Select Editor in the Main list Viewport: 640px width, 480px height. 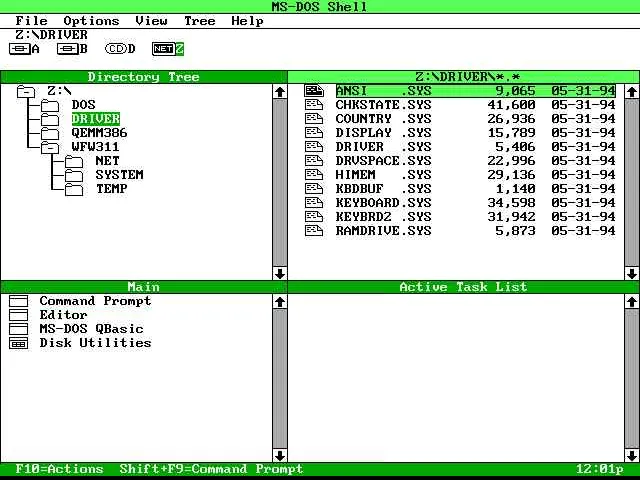(63, 315)
